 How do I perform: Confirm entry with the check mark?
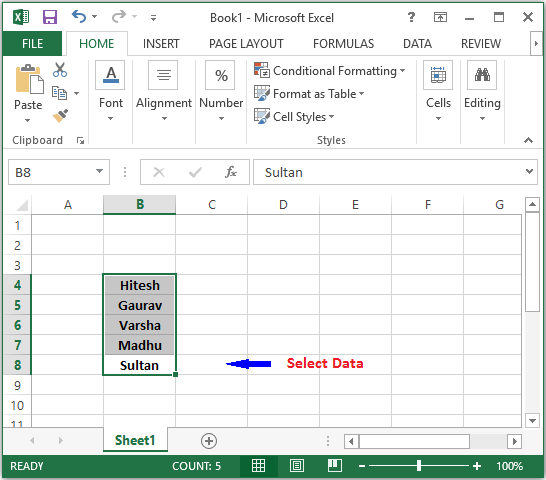(x=195, y=172)
